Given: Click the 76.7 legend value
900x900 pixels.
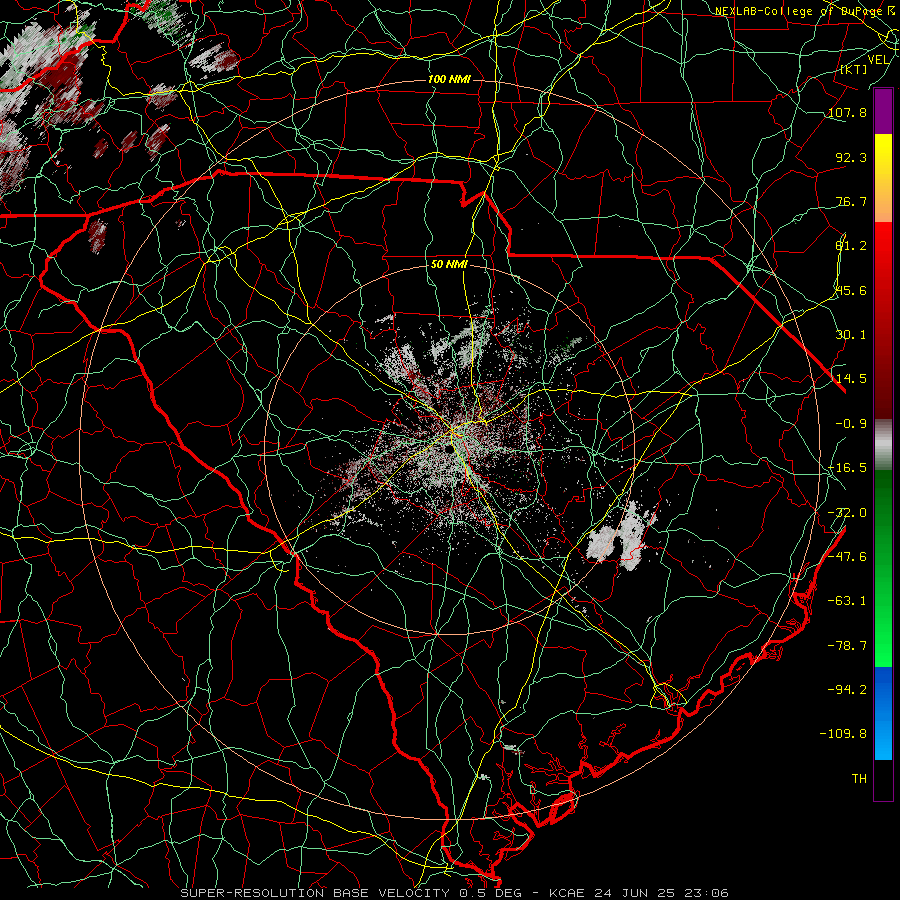Looking at the screenshot, I should [851, 201].
